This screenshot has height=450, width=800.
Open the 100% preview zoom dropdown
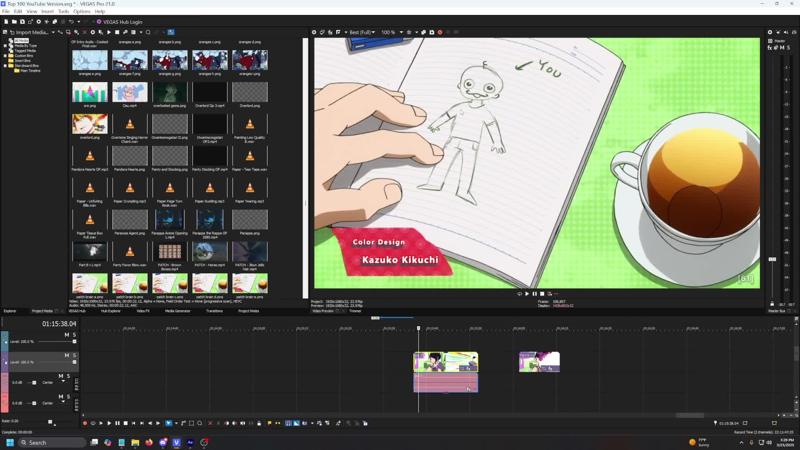(391, 32)
